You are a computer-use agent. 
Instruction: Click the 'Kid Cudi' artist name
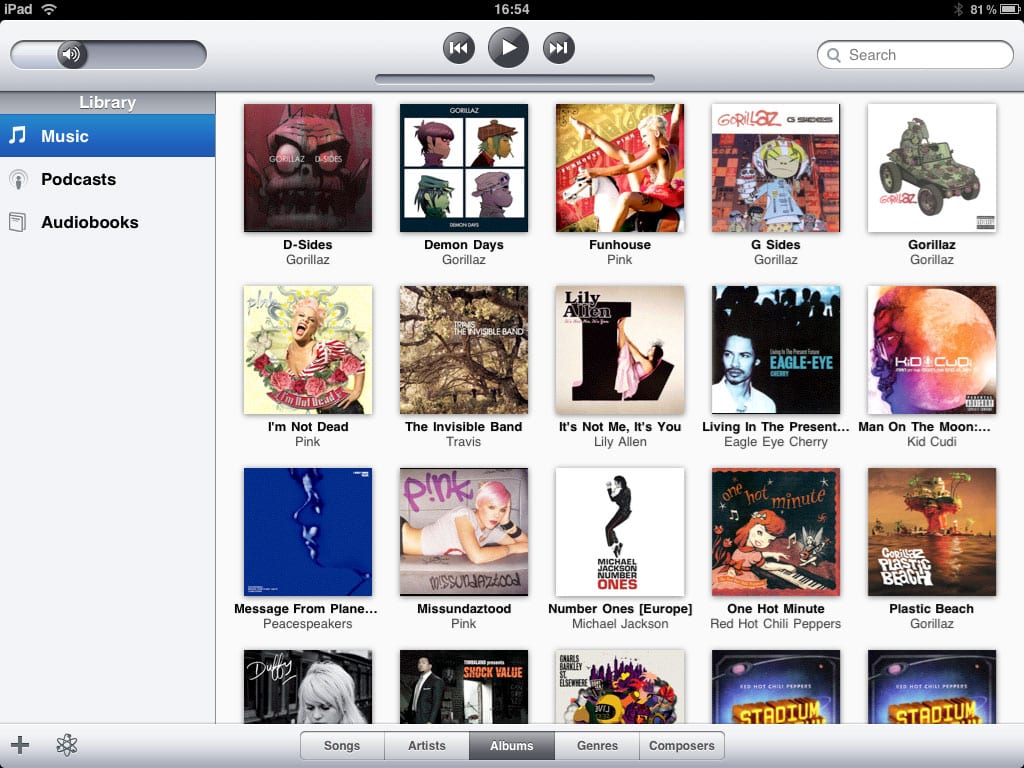(x=932, y=442)
